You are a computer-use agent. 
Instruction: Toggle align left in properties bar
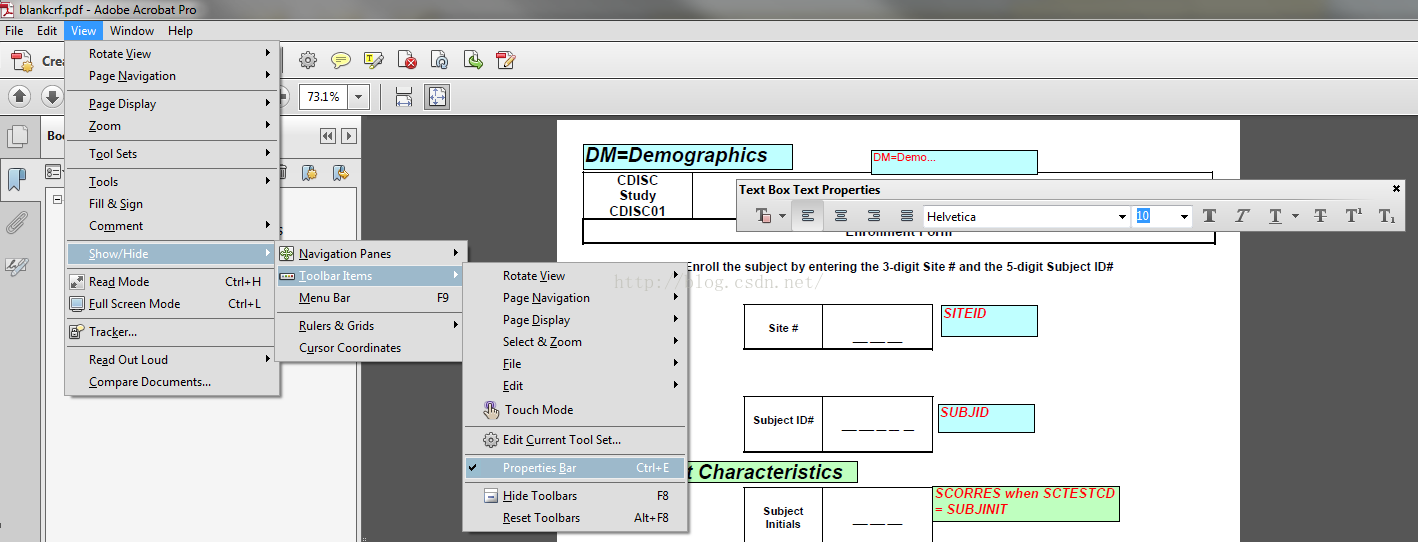[808, 216]
